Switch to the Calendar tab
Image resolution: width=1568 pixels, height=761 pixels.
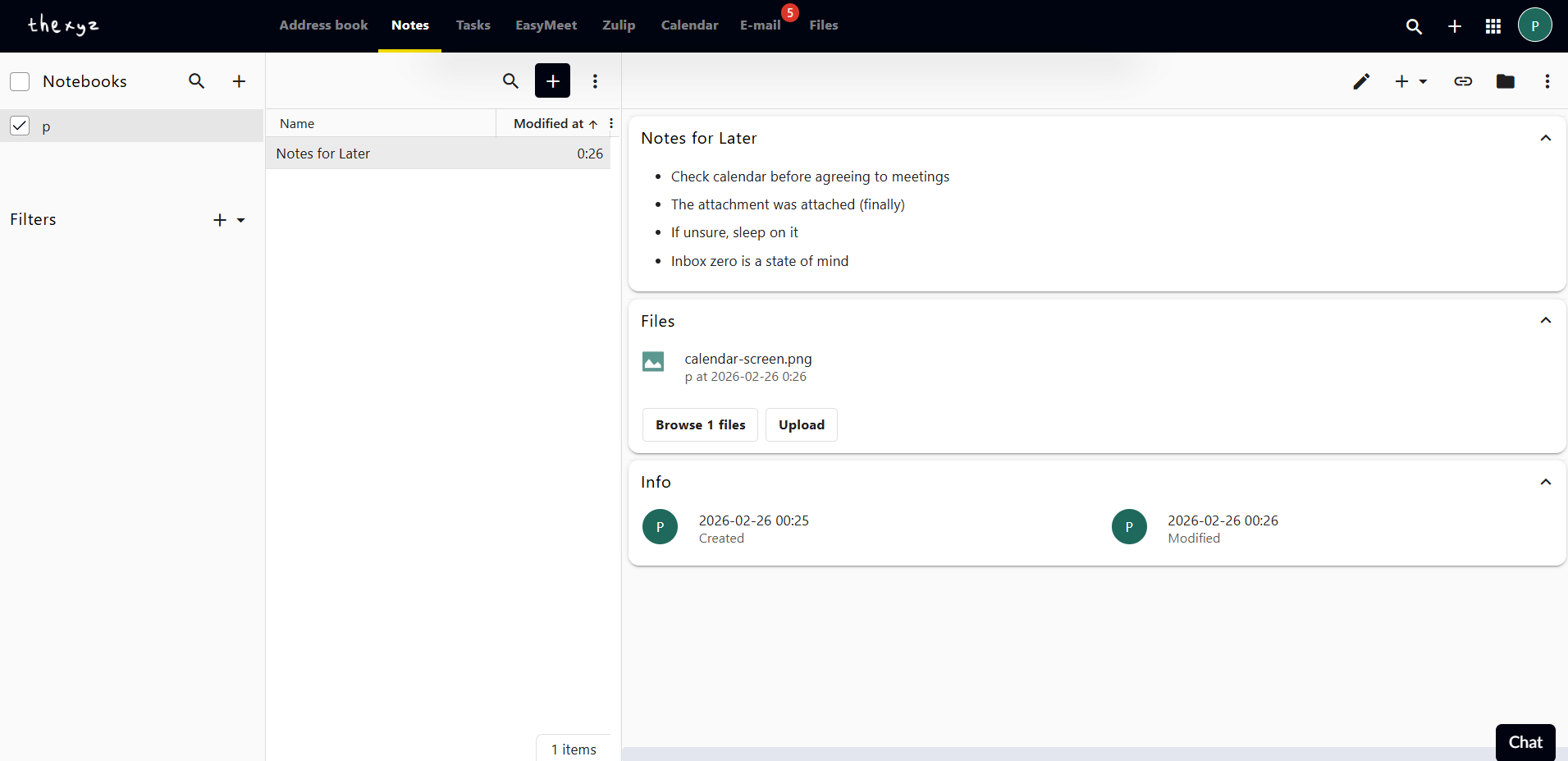click(x=689, y=25)
